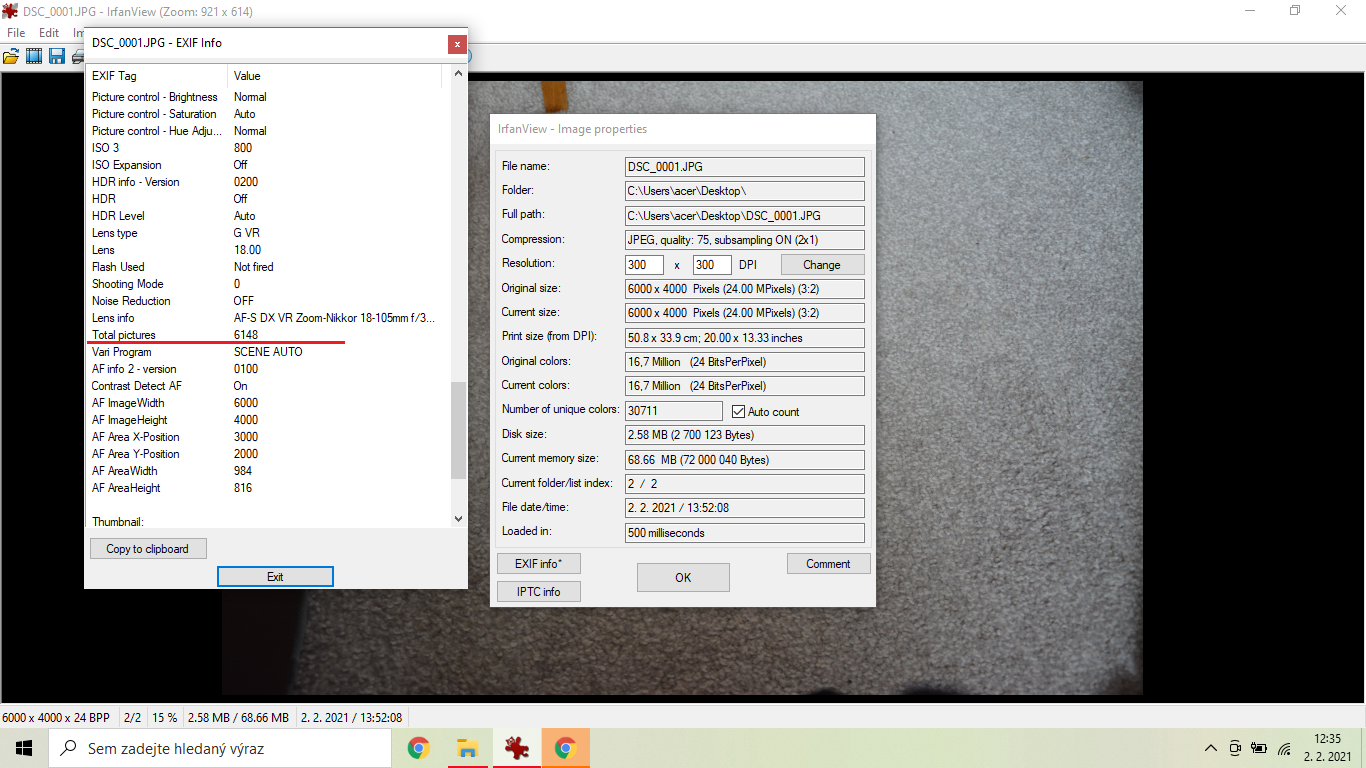
Task: Click the File date/time field in properties
Action: click(x=745, y=508)
